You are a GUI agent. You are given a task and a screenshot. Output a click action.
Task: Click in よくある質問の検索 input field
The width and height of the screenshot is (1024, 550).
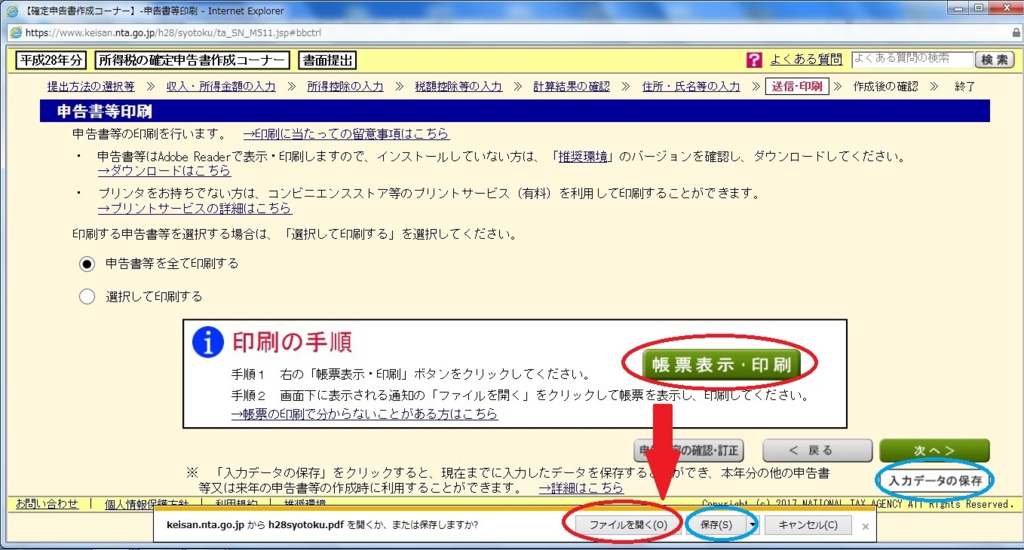[912, 59]
